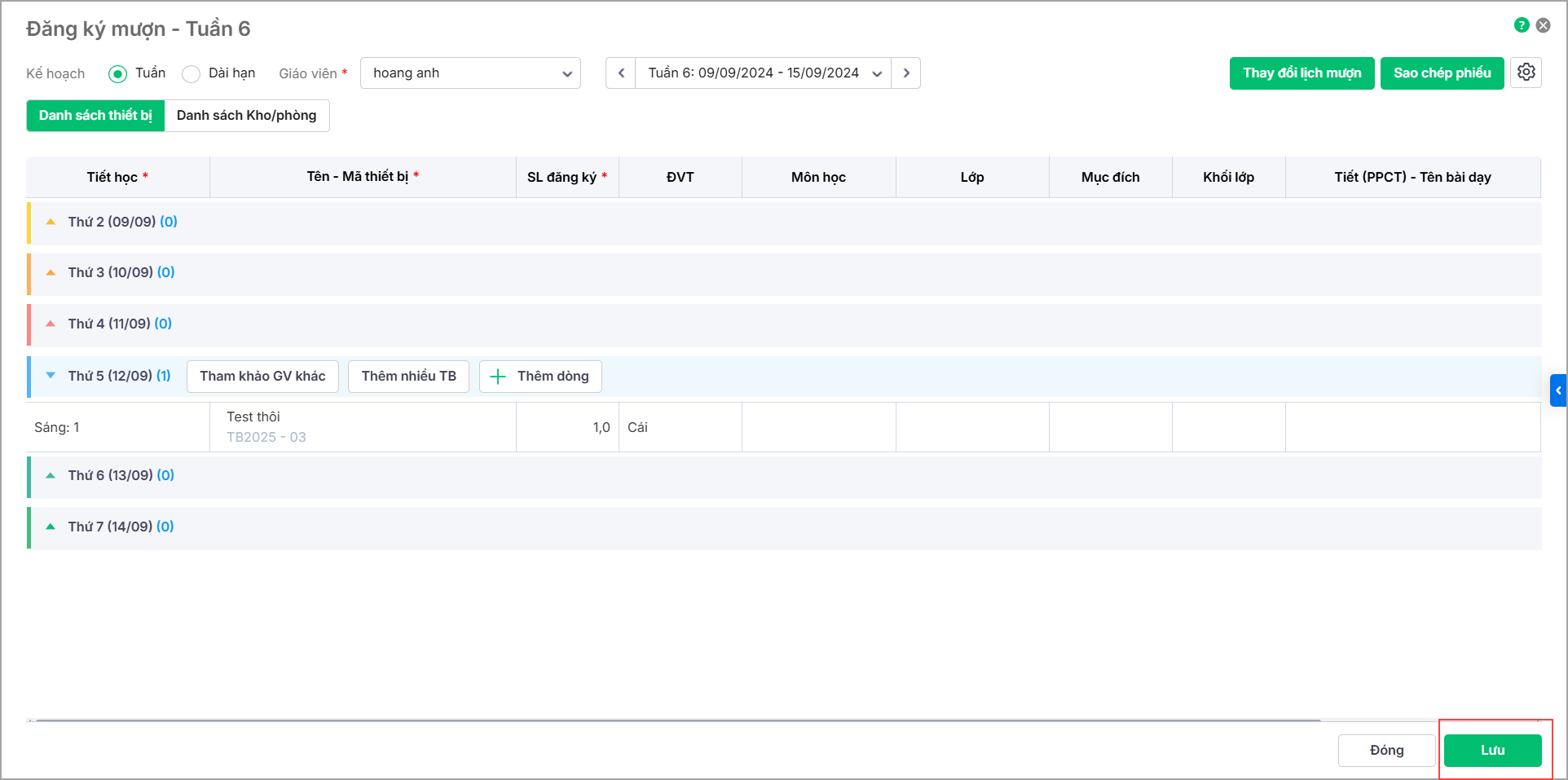Screen dimensions: 1568x780
Task: Open the Tuần 6 date range dropdown
Action: tap(763, 73)
